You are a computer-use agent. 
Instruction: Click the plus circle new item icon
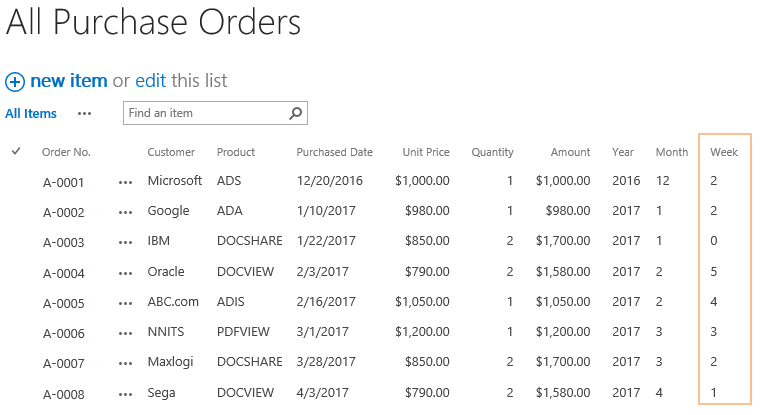[15, 82]
